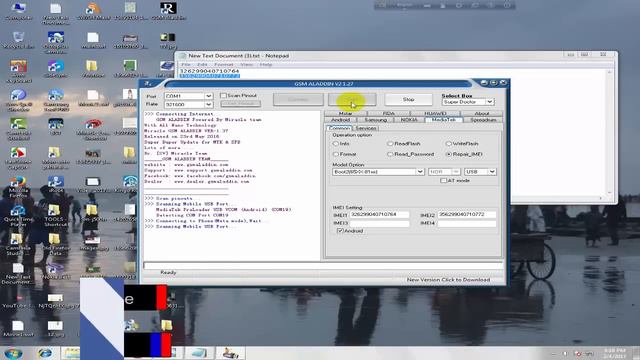
Task: Open the NjTQ image file on desktop
Action: tap(55, 301)
